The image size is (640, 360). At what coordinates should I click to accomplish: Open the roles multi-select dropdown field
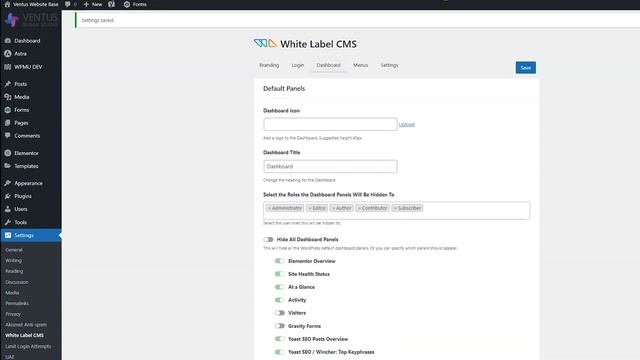[397, 211]
